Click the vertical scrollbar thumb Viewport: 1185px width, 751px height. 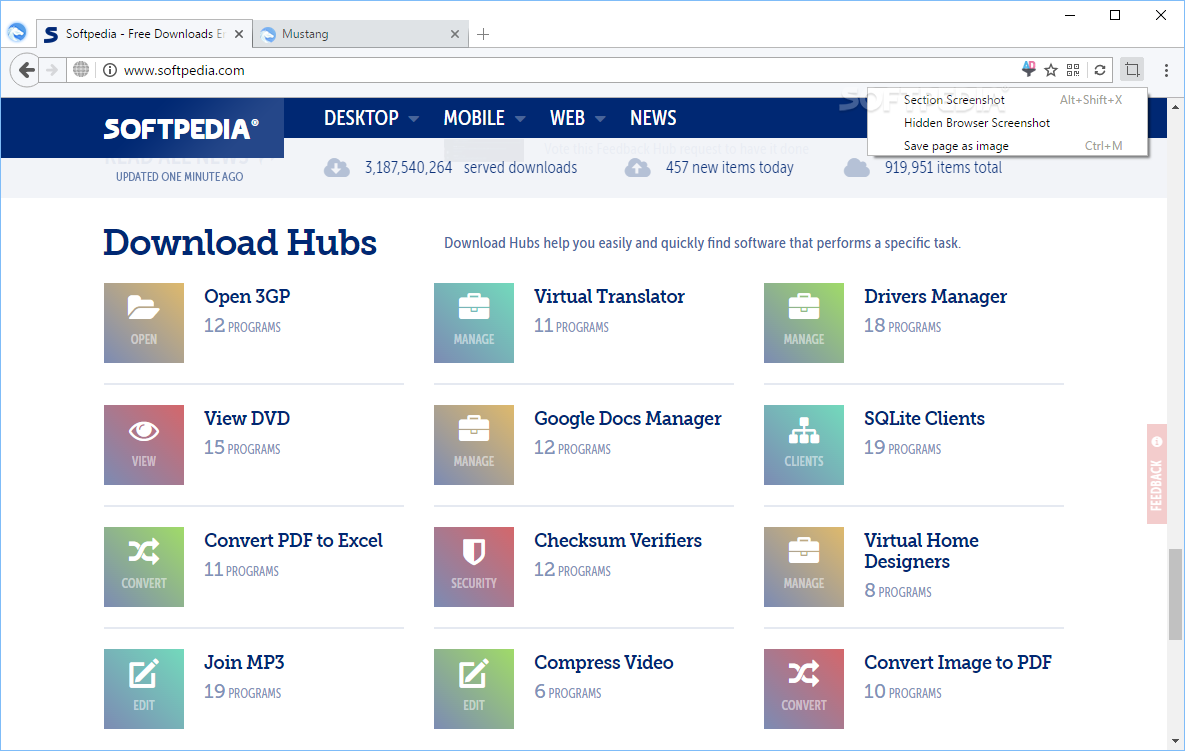[x=1174, y=594]
